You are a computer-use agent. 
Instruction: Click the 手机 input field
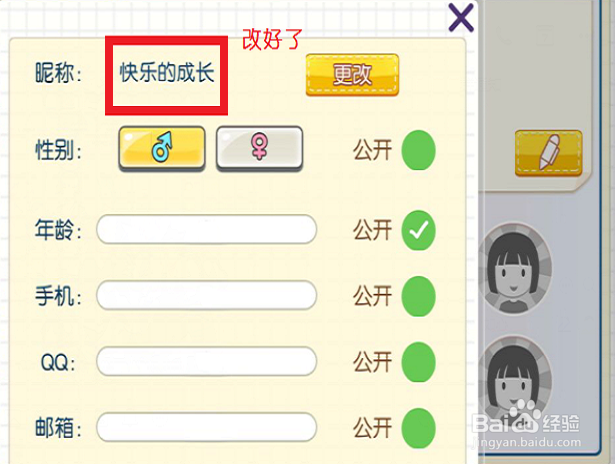(x=206, y=295)
